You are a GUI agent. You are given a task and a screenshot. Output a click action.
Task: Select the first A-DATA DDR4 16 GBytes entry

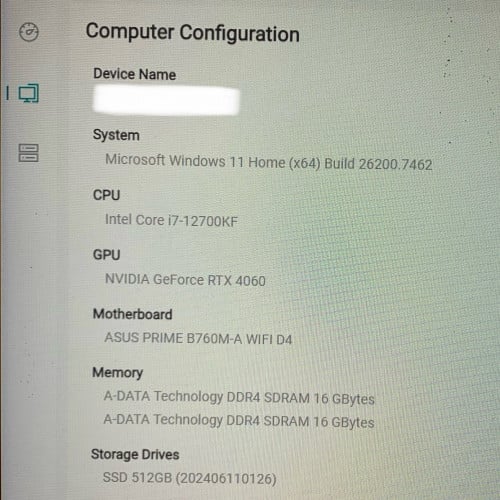pos(239,398)
